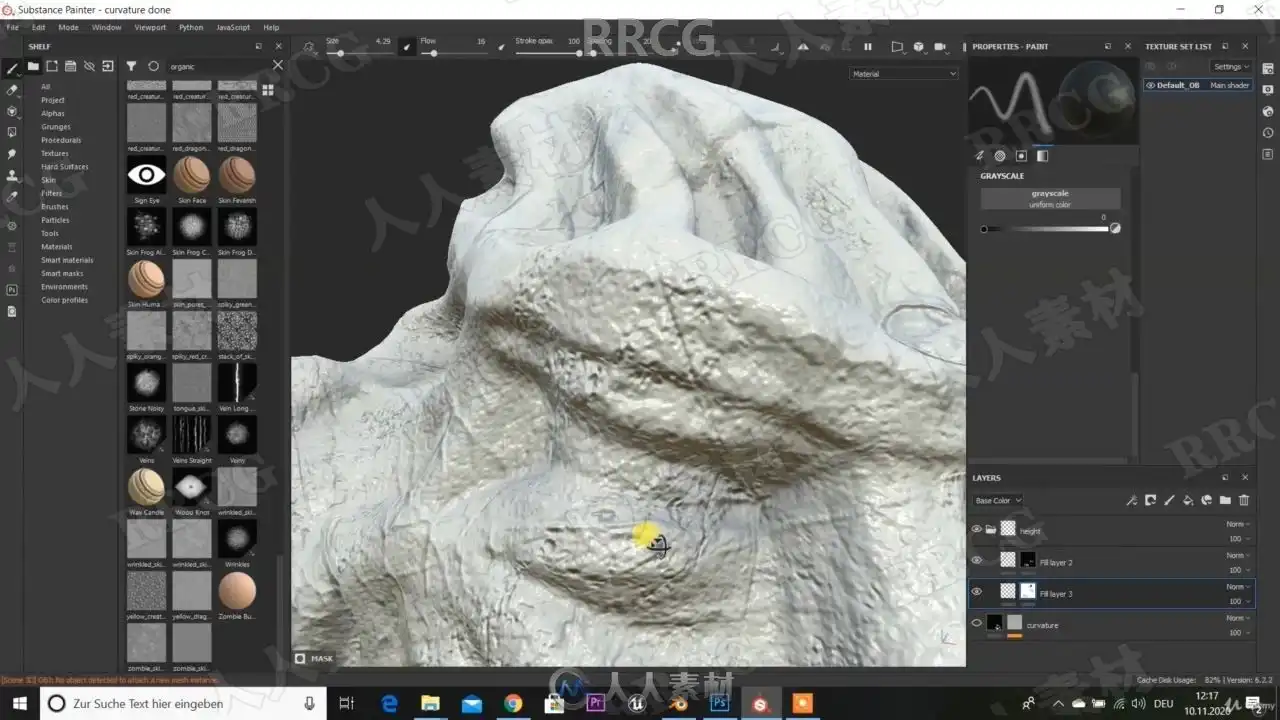Screen dimensions: 1280x720
Task: Click the shelf filter funnel icon
Action: 131,67
